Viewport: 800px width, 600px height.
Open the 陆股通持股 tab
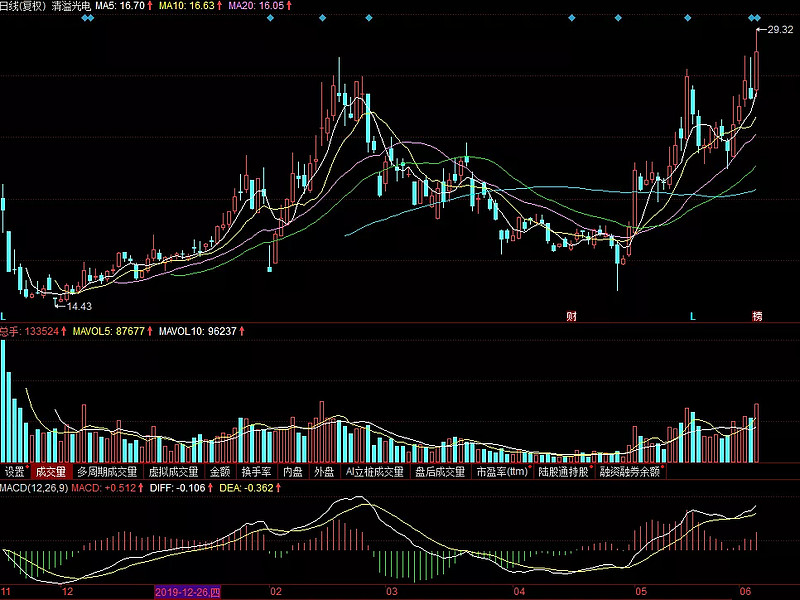(564, 471)
